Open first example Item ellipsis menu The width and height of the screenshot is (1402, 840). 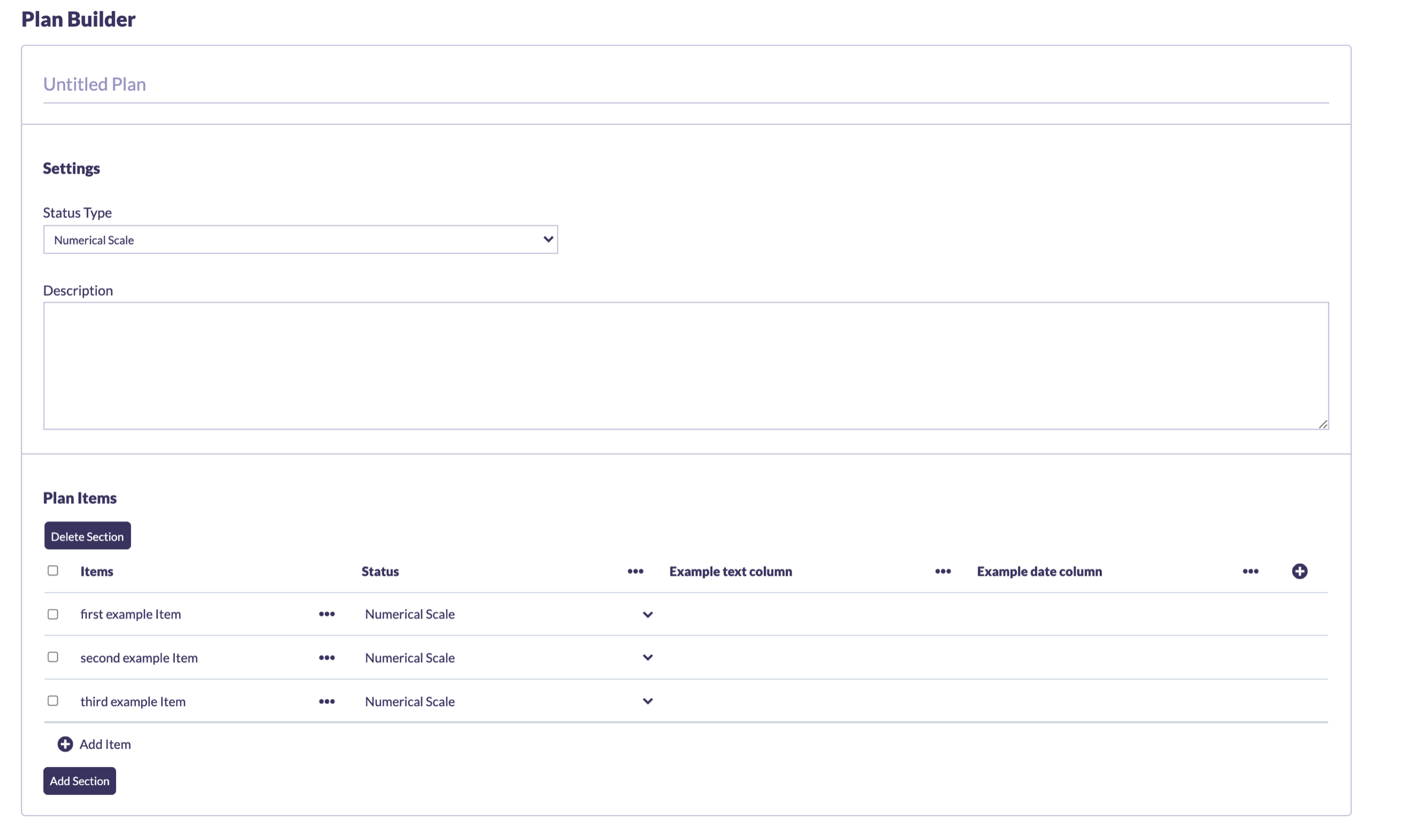tap(327, 614)
